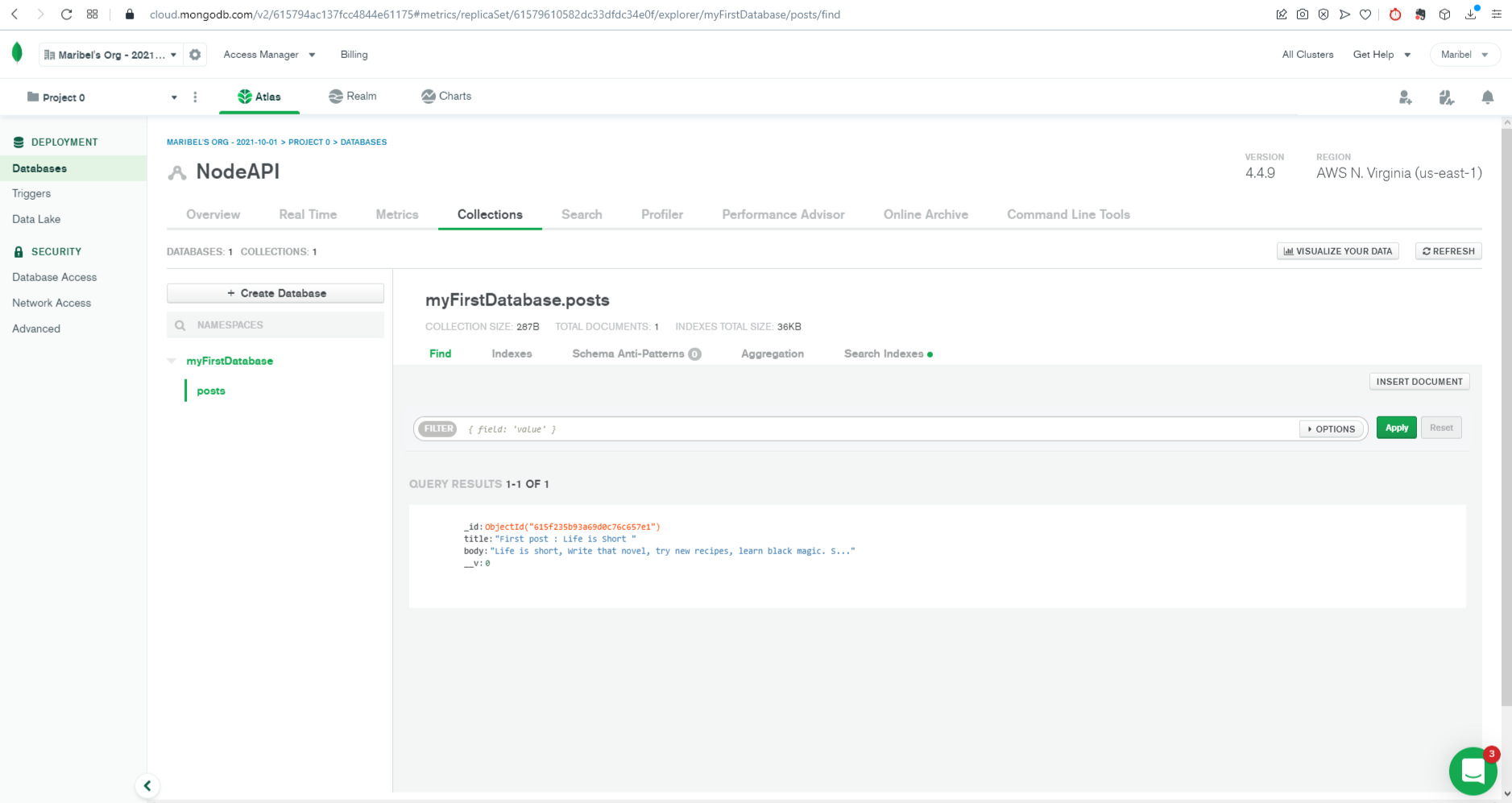Collapse myFirstDatabase tree arrow
Viewport: 1512px width, 803px height.
coord(172,361)
